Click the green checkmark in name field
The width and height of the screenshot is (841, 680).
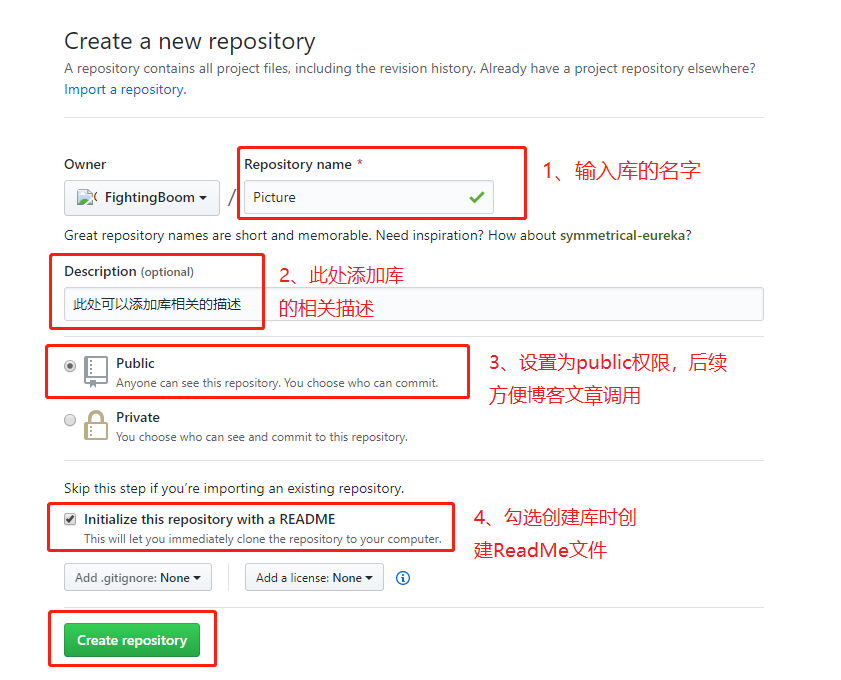pyautogui.click(x=477, y=197)
